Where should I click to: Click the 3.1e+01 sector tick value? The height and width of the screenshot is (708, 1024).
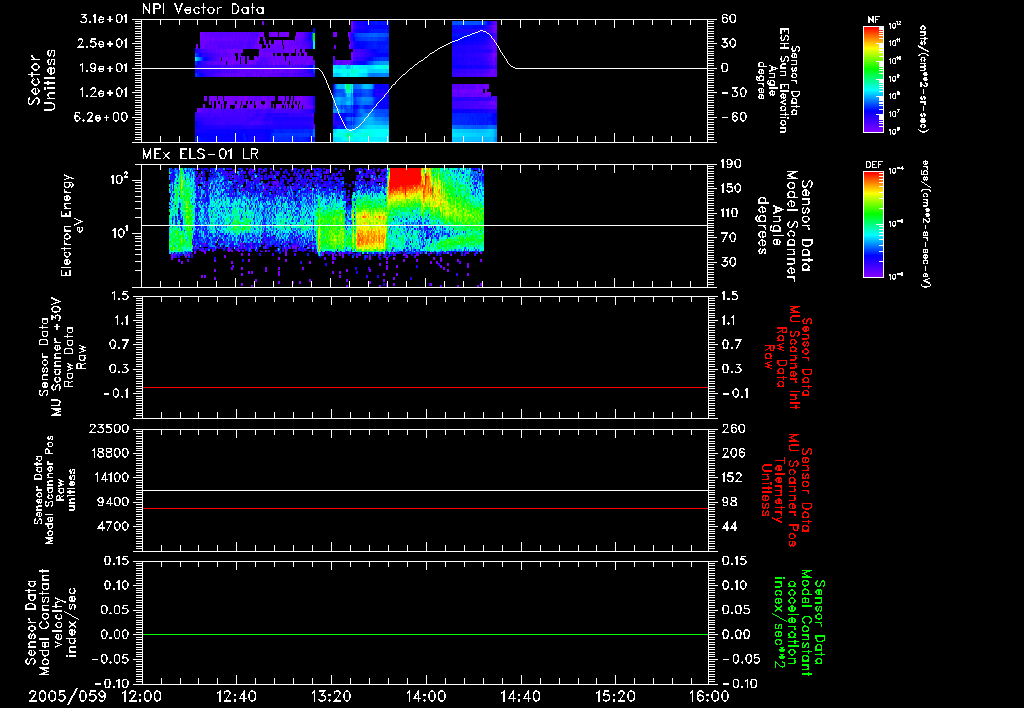click(x=104, y=19)
